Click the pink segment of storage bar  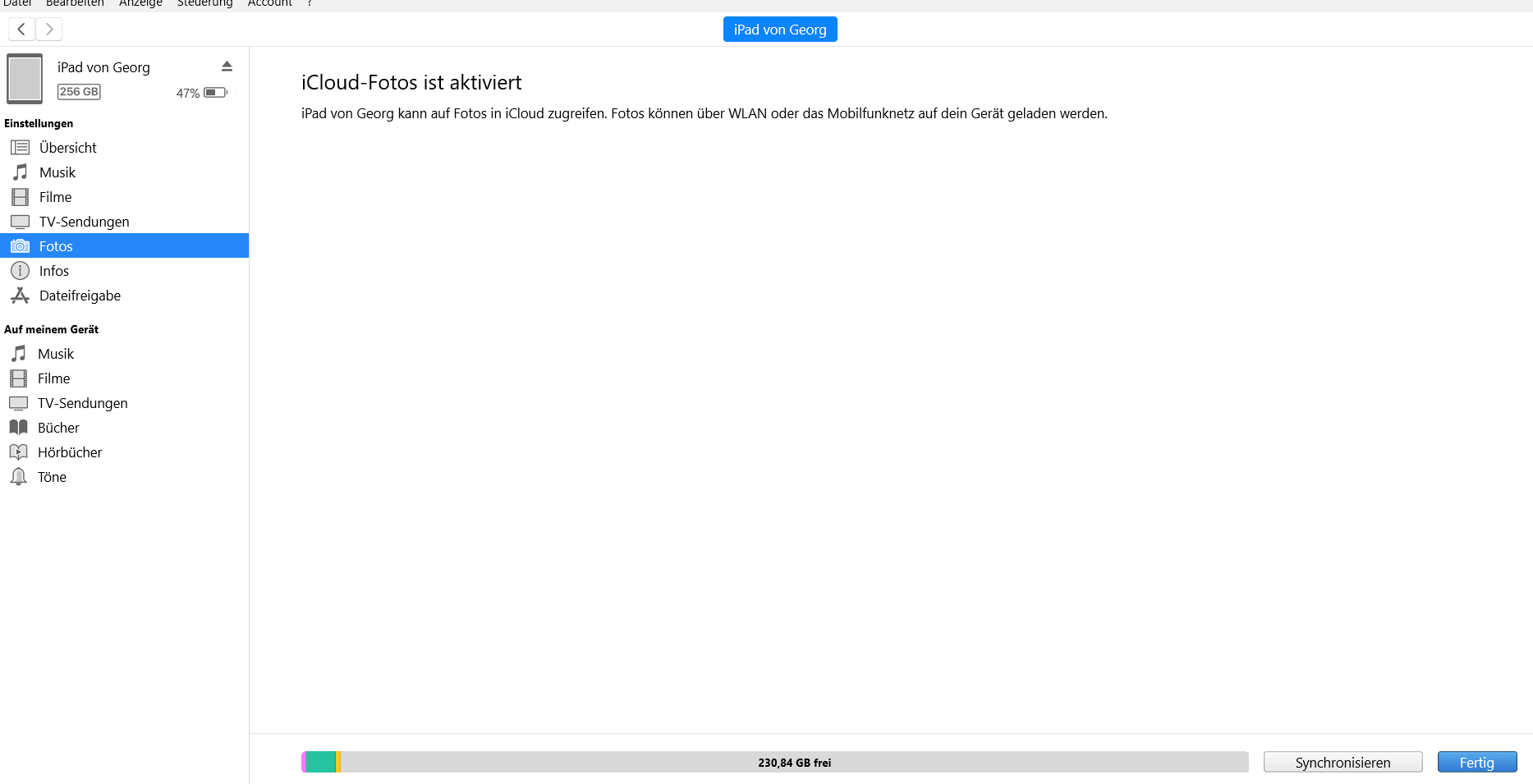coord(304,762)
